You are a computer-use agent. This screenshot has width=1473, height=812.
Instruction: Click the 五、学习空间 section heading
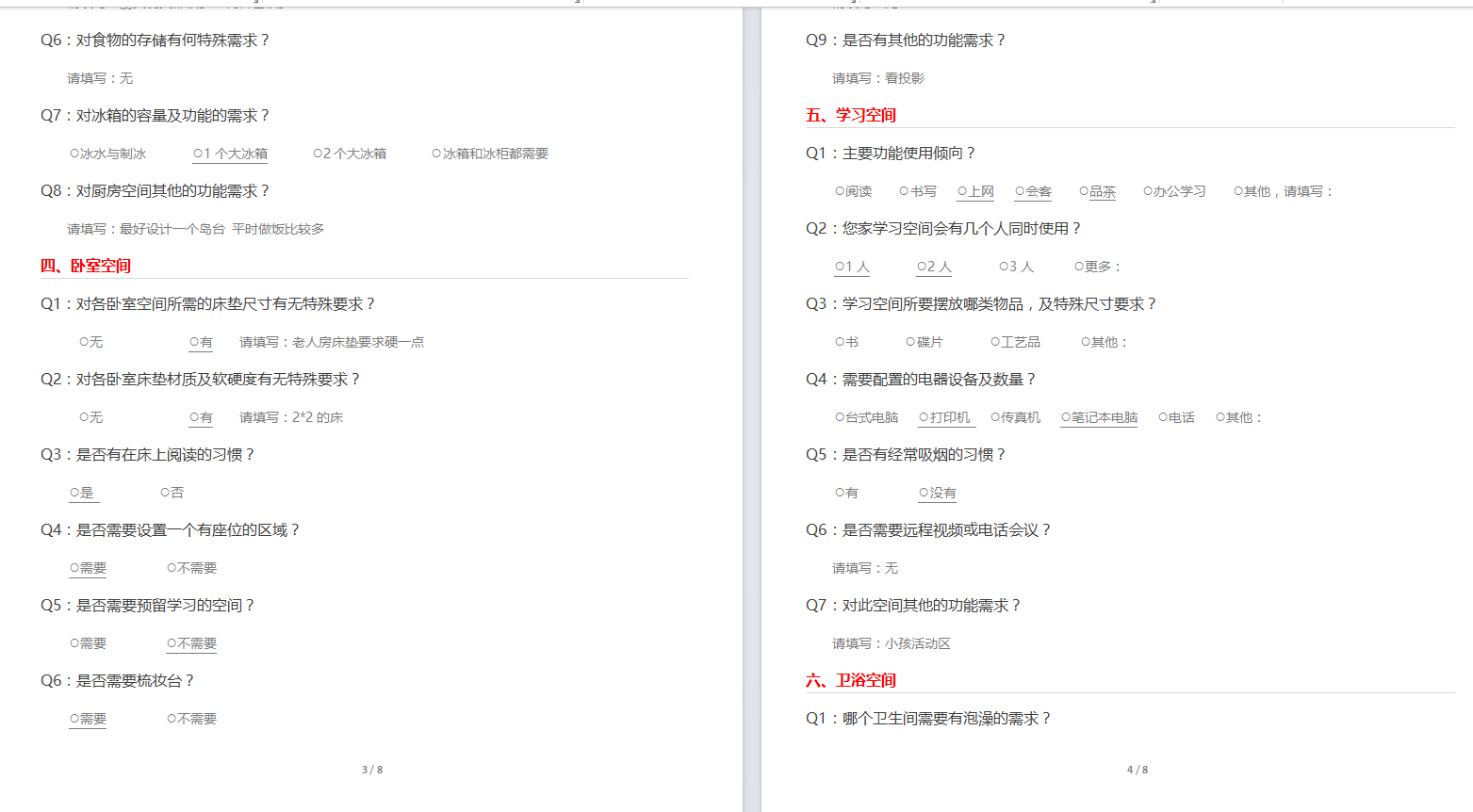pos(851,115)
